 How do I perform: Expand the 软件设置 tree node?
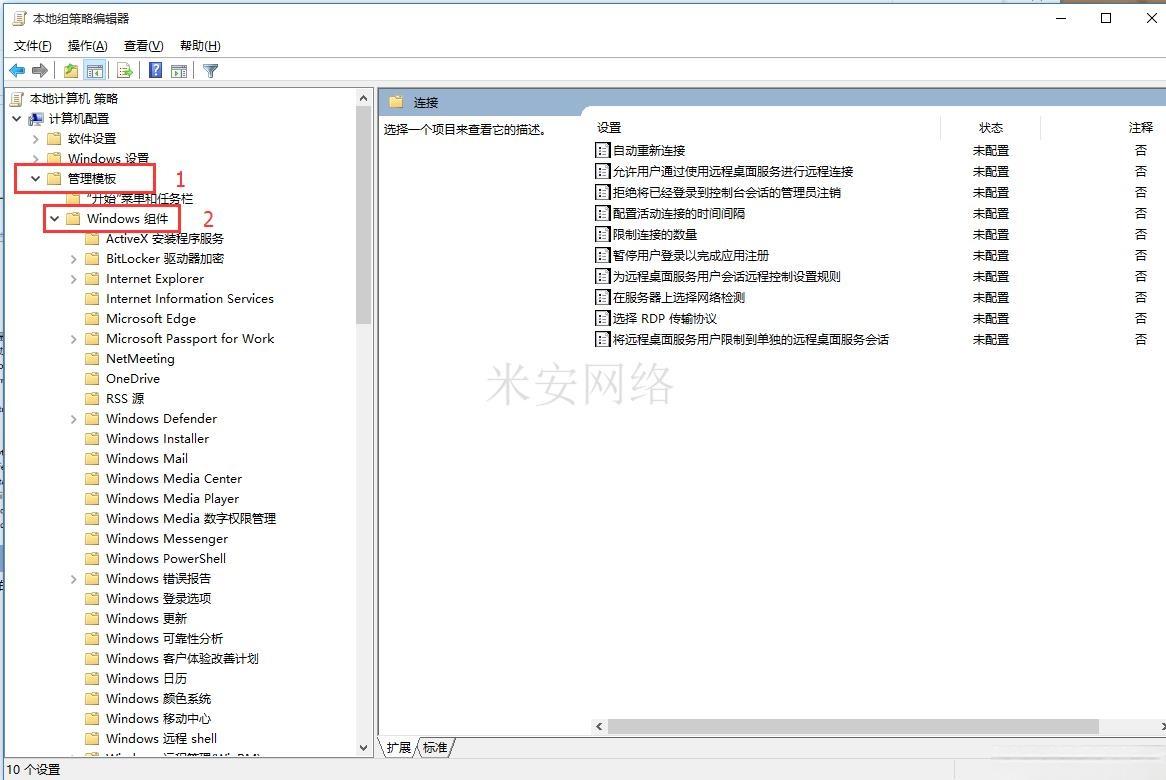35,138
